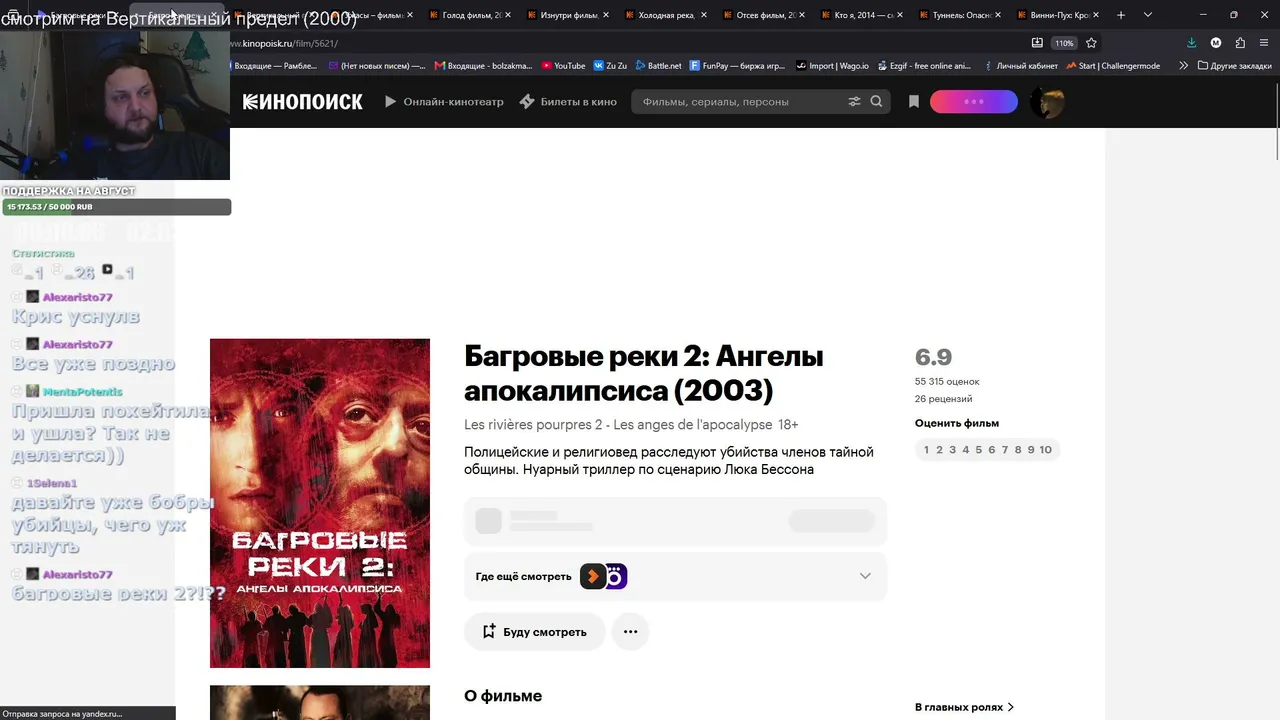Switch to Изнутри фильм browser tab
This screenshot has width=1280, height=720.
point(568,15)
